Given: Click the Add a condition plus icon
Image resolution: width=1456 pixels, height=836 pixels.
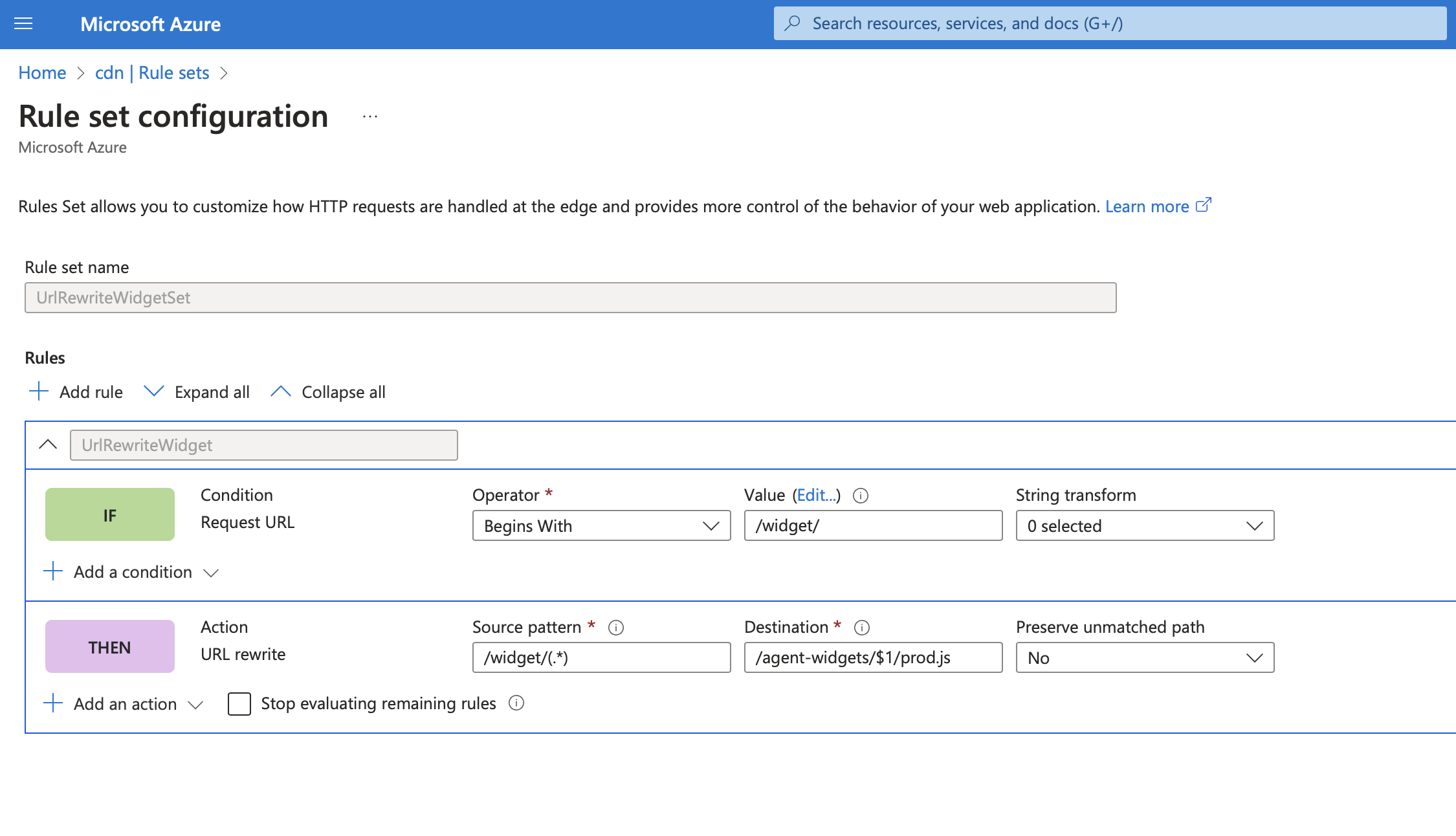Looking at the screenshot, I should (x=53, y=571).
